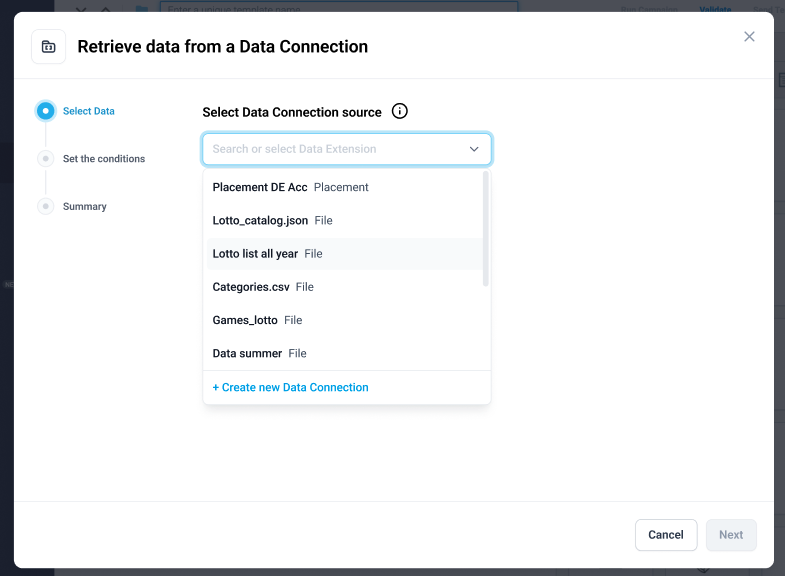Viewport: 785px width, 576px height.
Task: Collapse the Data Extension dropdown chevron
Action: coord(474,149)
